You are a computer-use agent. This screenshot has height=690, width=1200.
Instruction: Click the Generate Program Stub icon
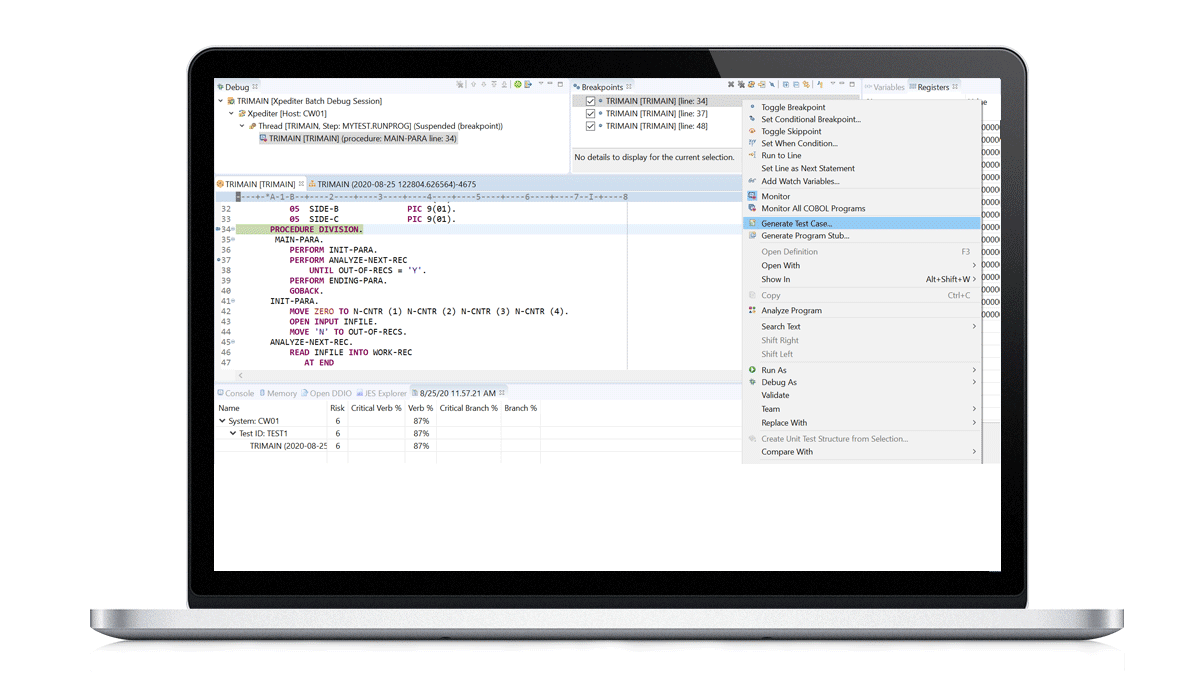(752, 236)
